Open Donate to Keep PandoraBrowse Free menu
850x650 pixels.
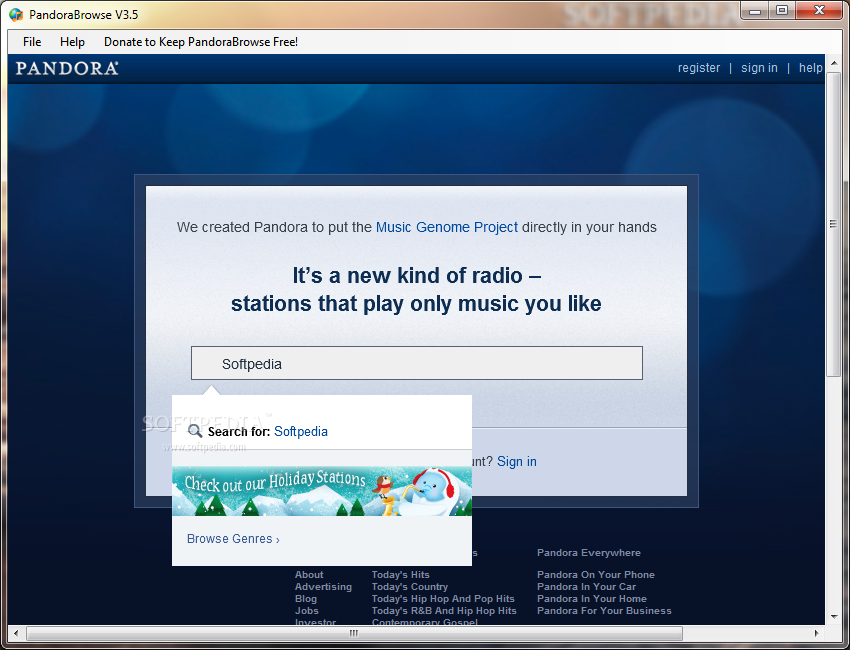click(201, 42)
